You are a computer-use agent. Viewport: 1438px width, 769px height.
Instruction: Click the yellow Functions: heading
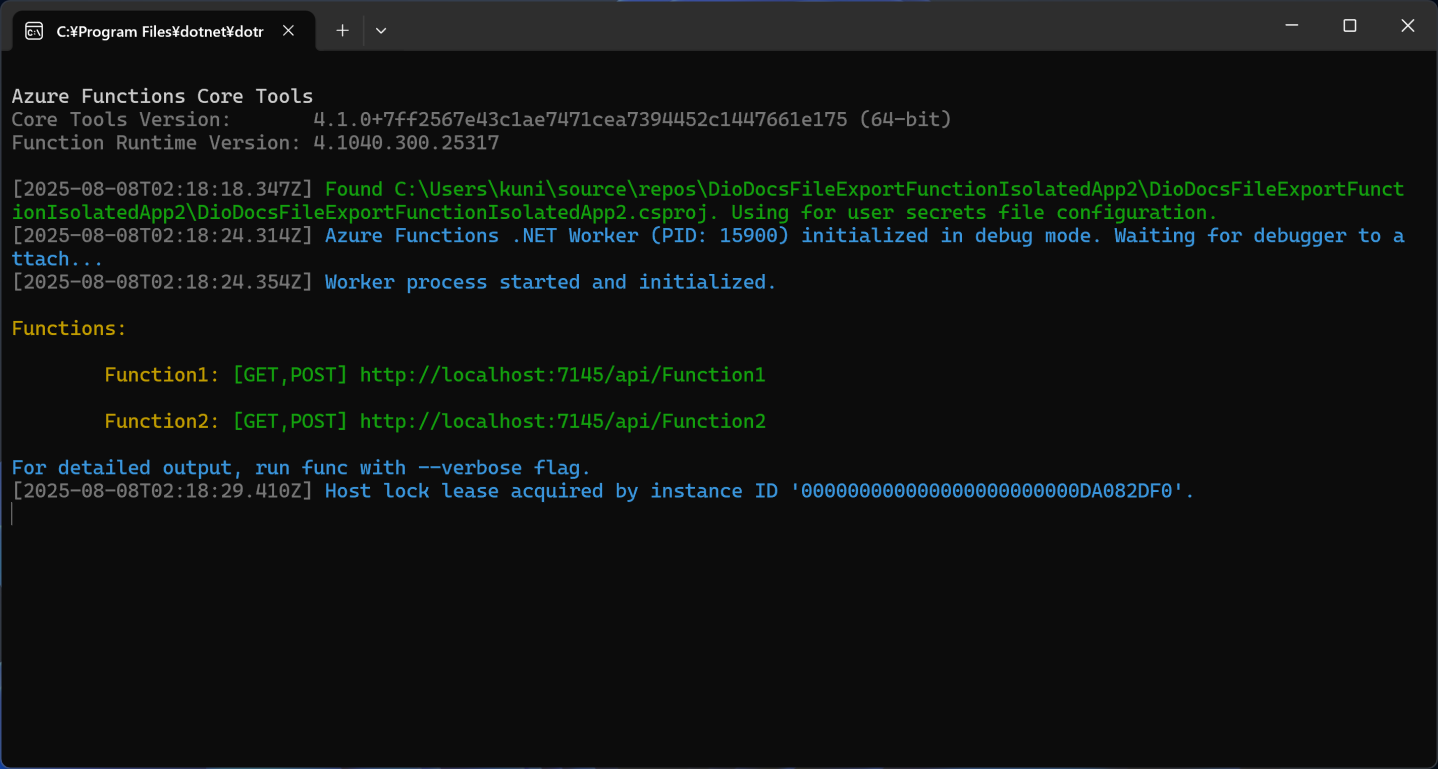(69, 328)
